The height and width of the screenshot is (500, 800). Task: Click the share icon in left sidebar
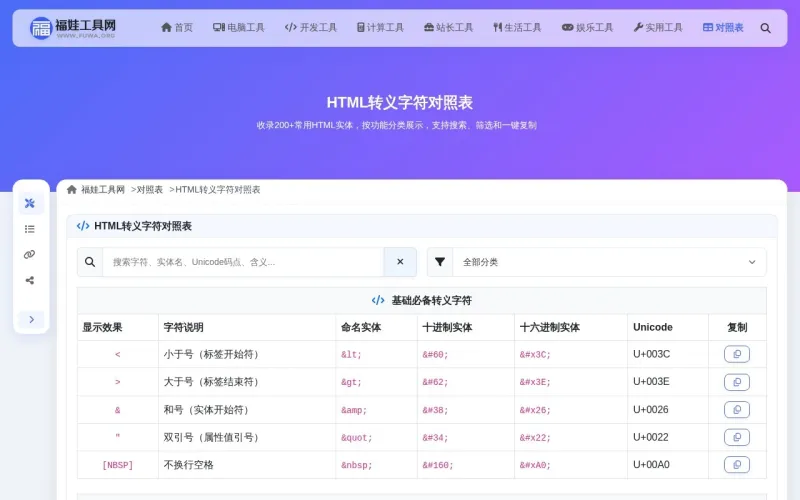[30, 280]
